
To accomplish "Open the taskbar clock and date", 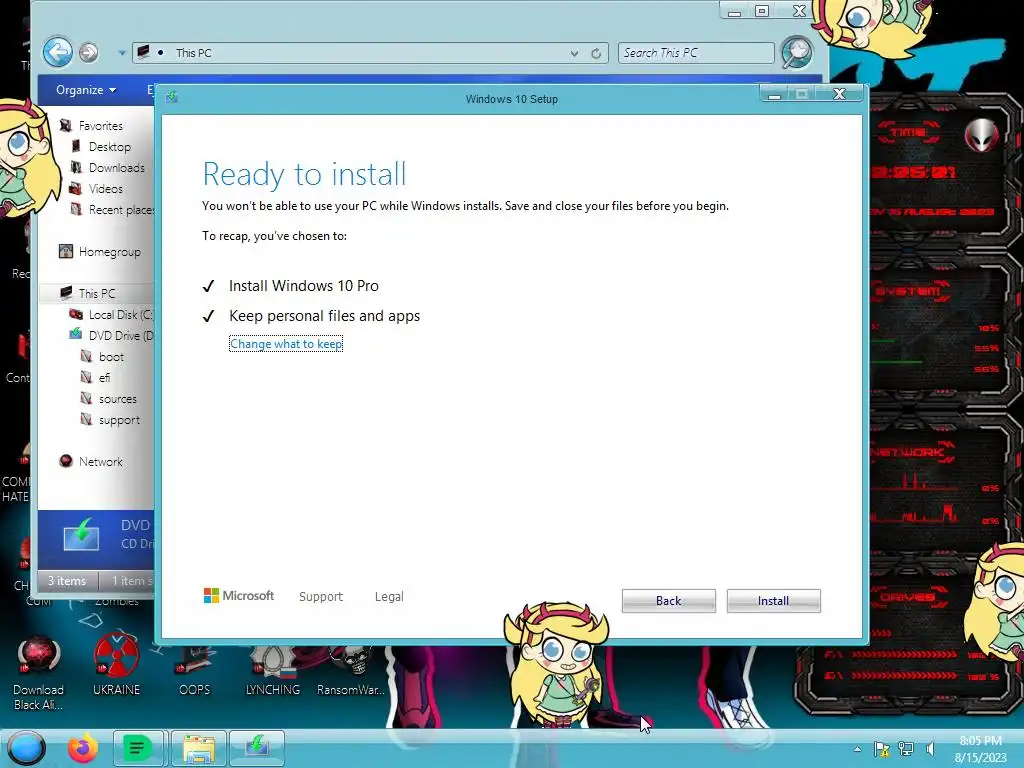I will (x=980, y=749).
